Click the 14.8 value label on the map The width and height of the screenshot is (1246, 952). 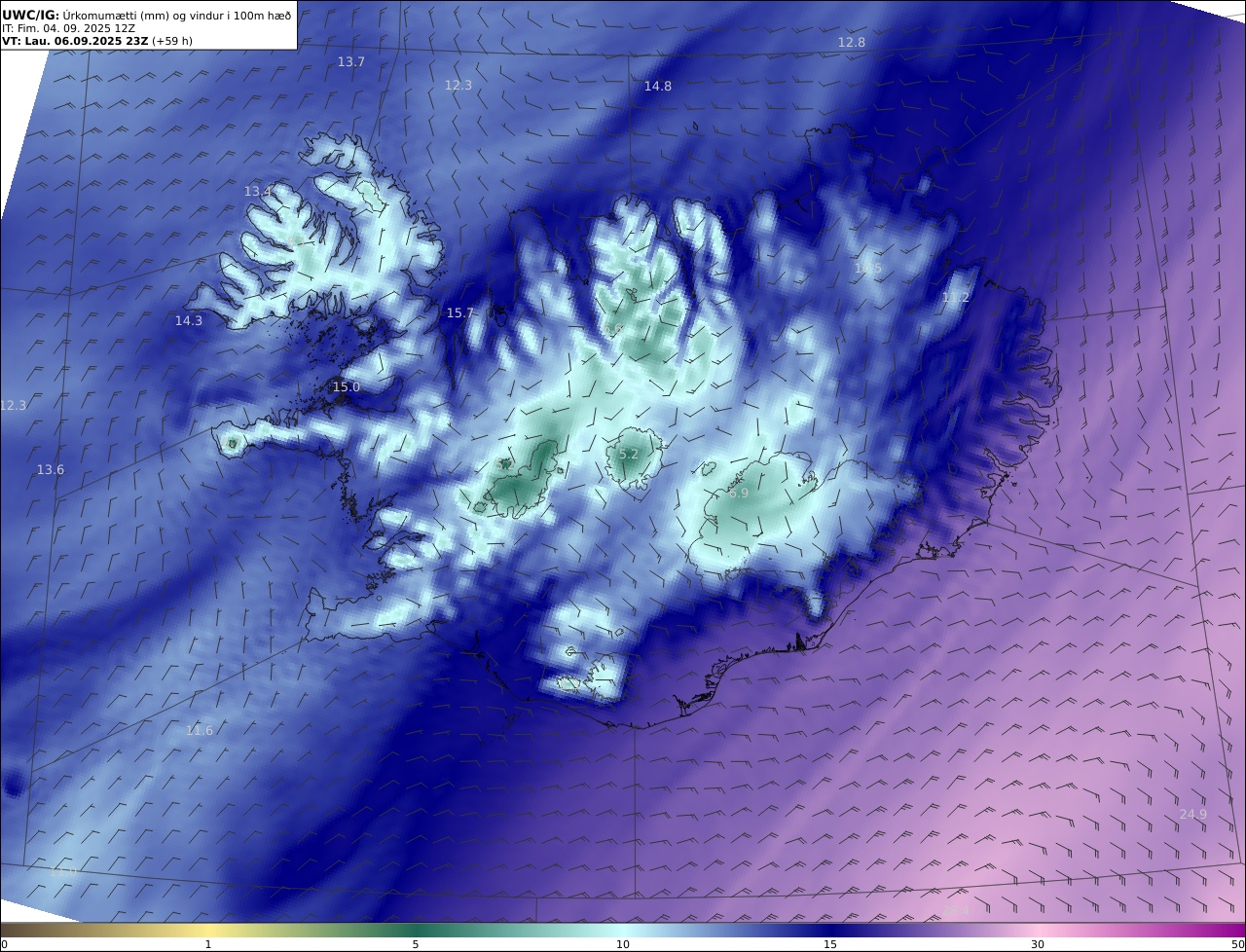coord(658,86)
